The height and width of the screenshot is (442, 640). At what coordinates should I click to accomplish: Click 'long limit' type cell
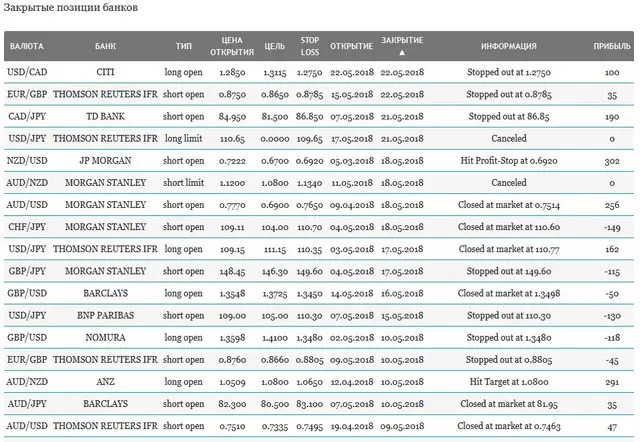[184, 138]
